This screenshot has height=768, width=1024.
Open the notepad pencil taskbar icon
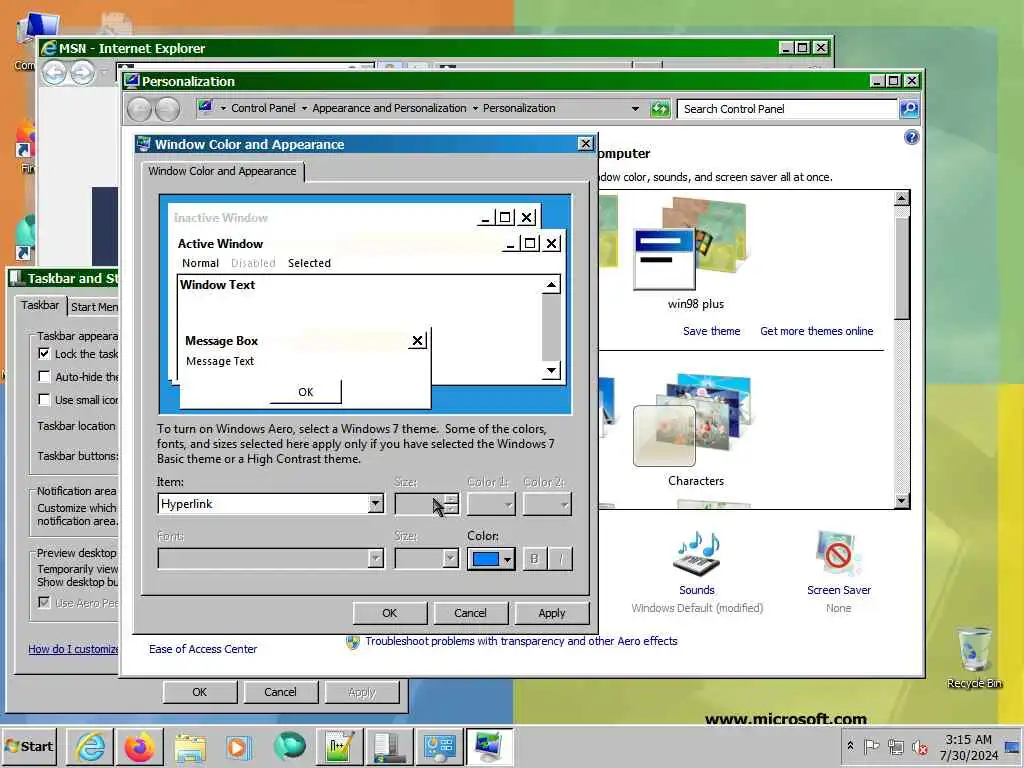340,746
